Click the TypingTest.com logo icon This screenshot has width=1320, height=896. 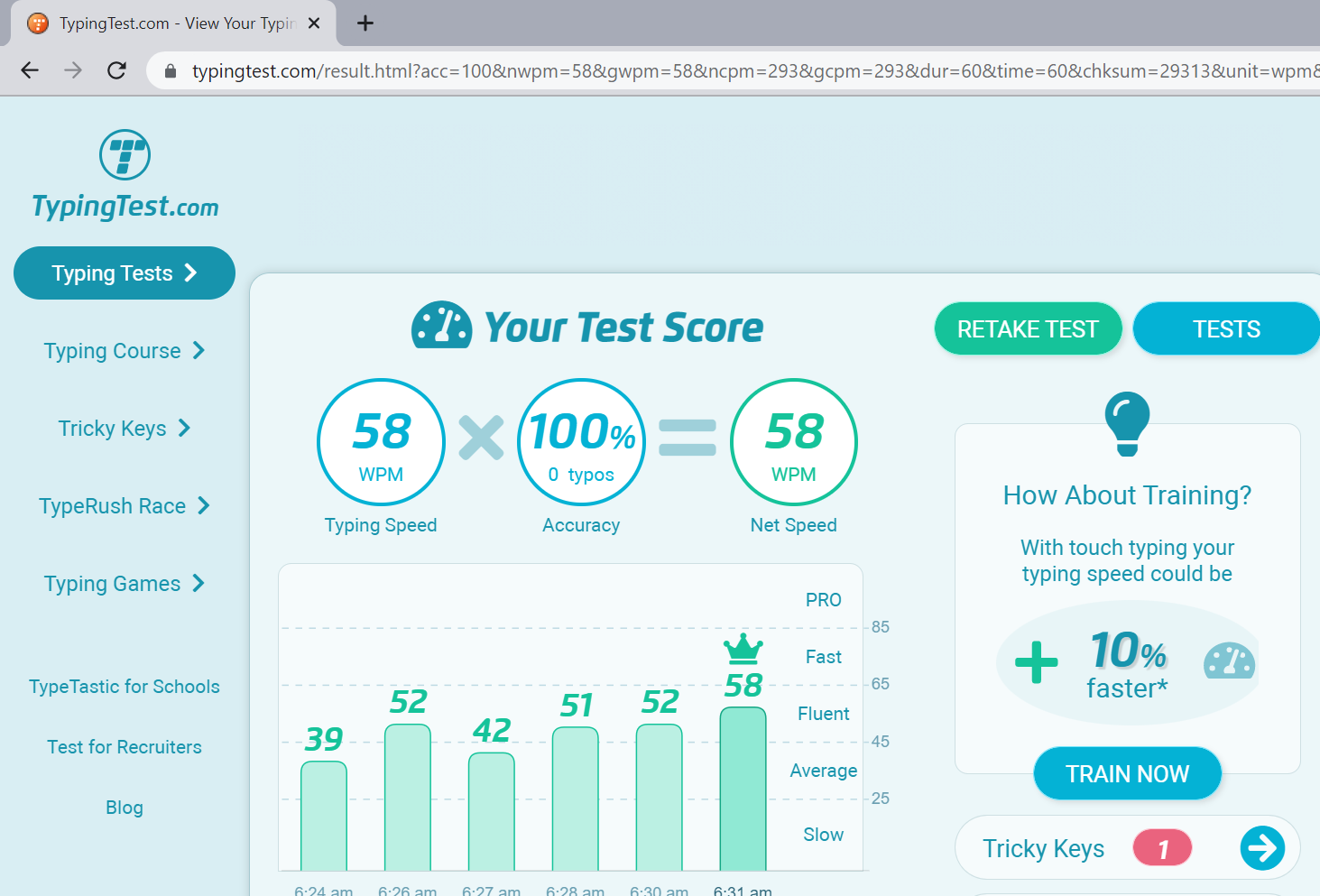tap(125, 154)
